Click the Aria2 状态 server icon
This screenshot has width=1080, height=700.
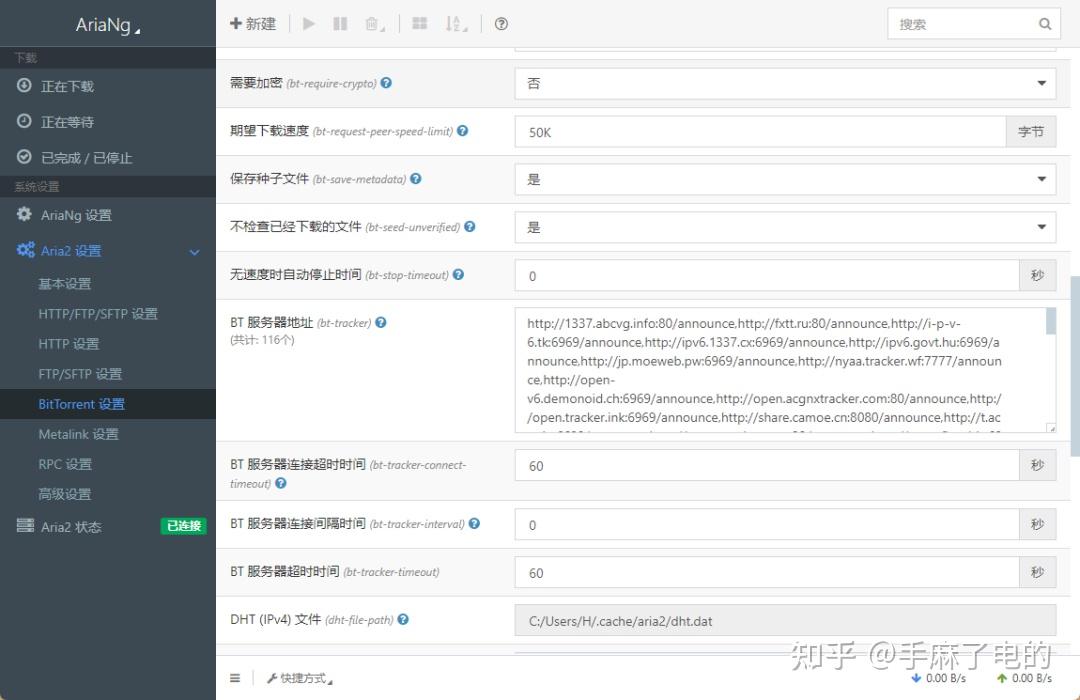click(25, 526)
